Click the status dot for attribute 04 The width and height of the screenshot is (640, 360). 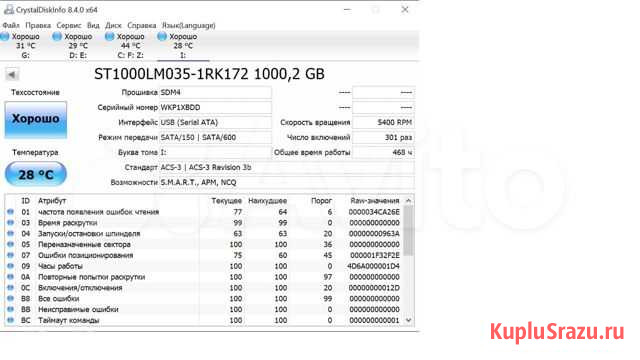click(x=10, y=233)
